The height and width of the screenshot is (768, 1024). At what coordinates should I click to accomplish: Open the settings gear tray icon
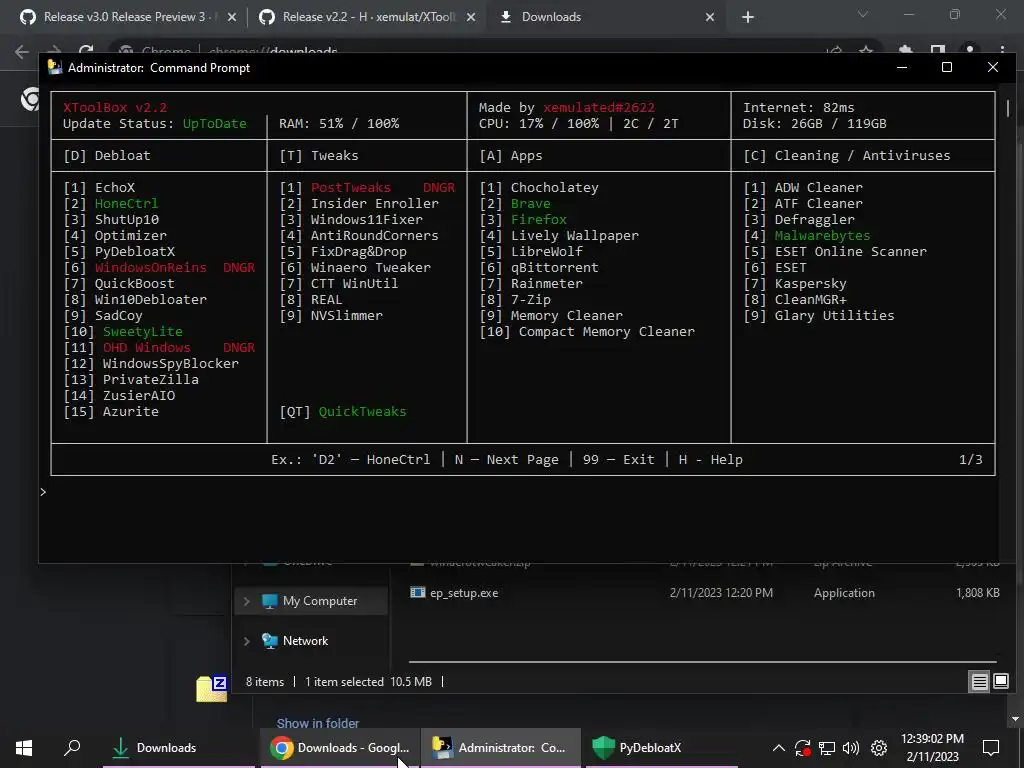click(x=879, y=748)
